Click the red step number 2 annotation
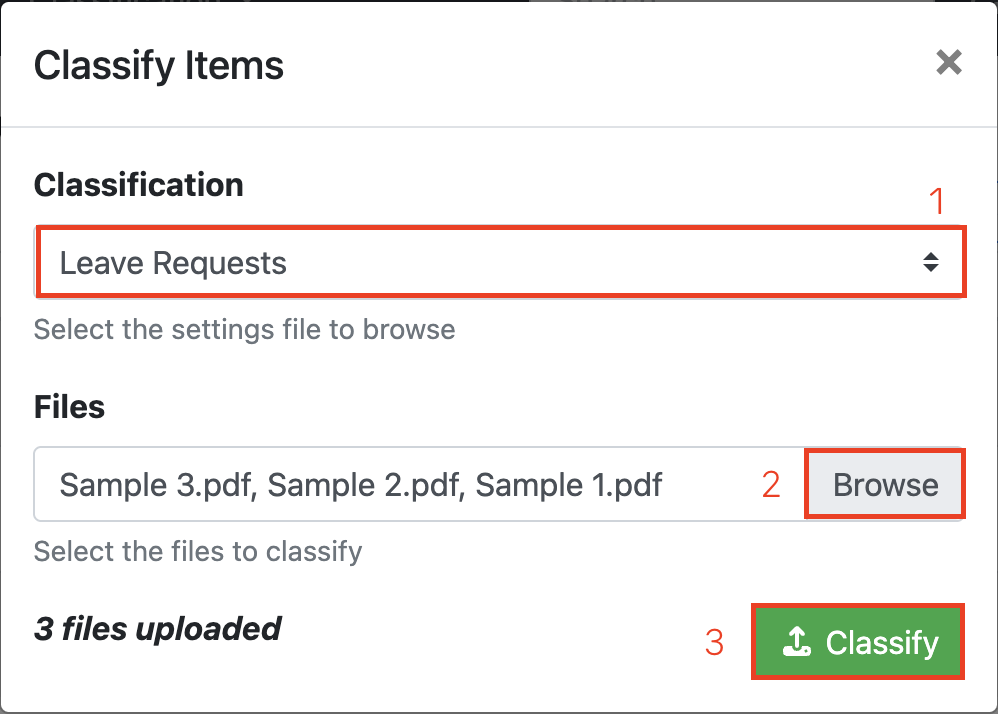The width and height of the screenshot is (998, 714). [771, 485]
